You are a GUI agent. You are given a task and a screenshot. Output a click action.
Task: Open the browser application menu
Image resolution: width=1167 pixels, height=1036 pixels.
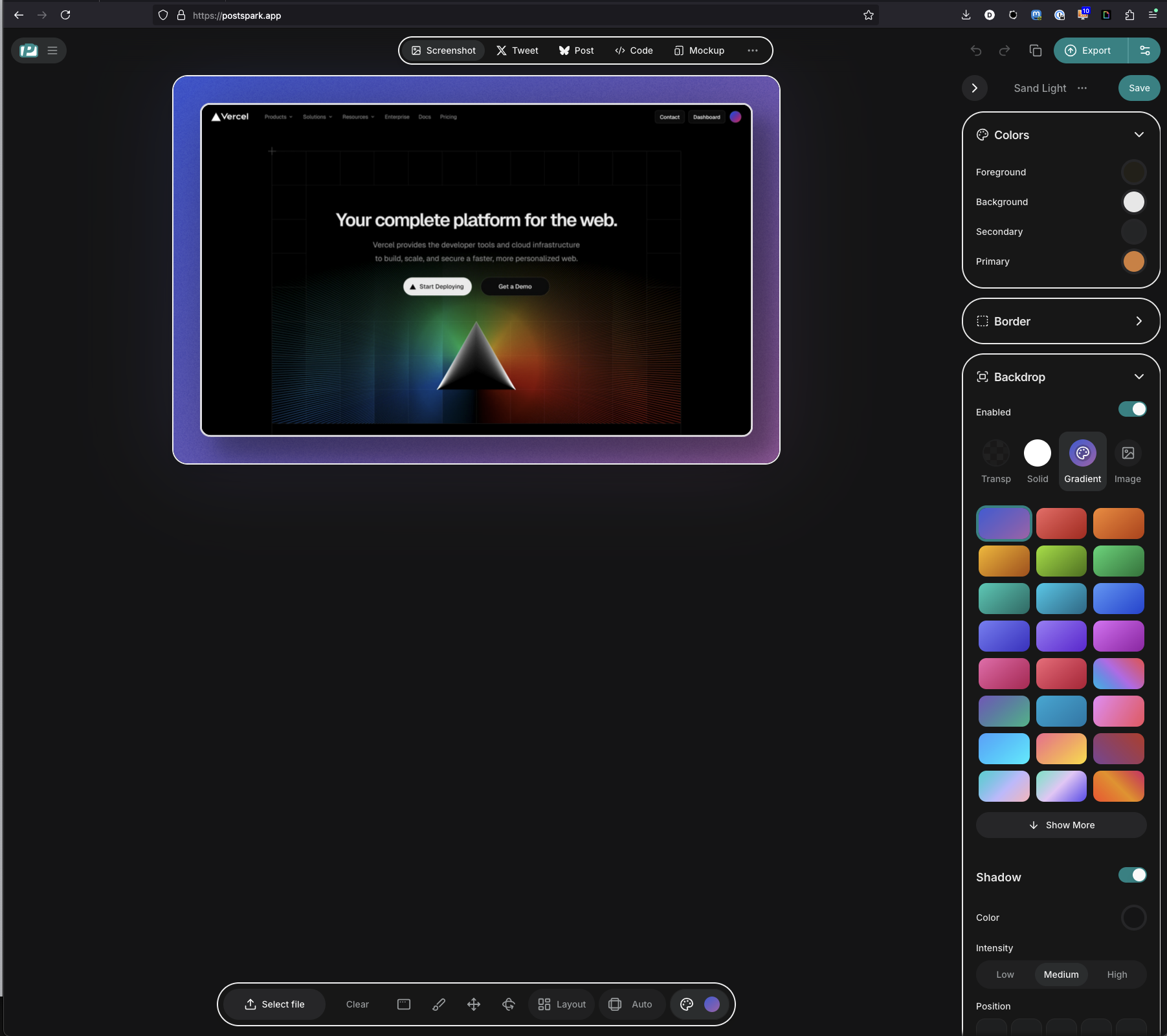click(x=1153, y=15)
